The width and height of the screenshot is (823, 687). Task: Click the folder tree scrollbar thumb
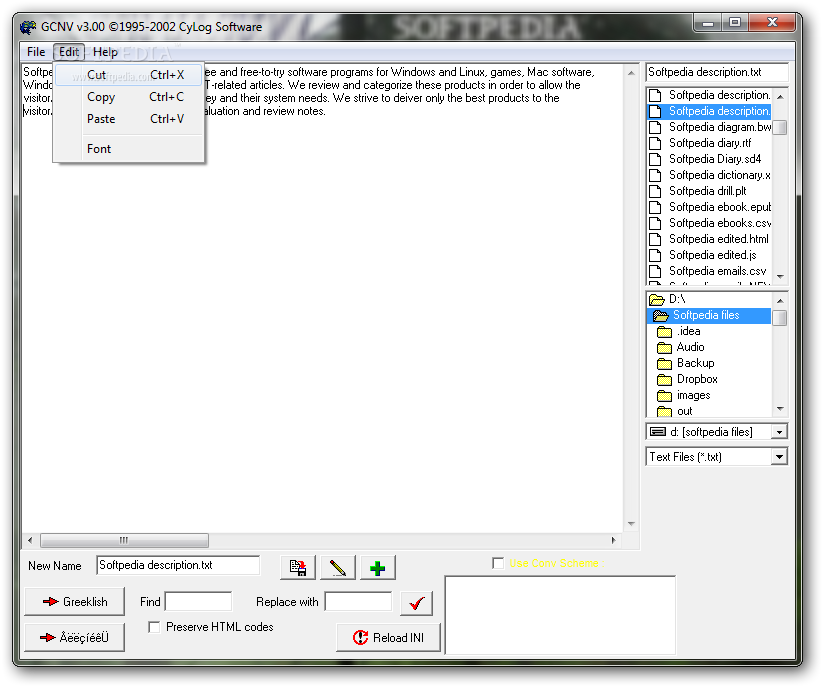tap(780, 318)
